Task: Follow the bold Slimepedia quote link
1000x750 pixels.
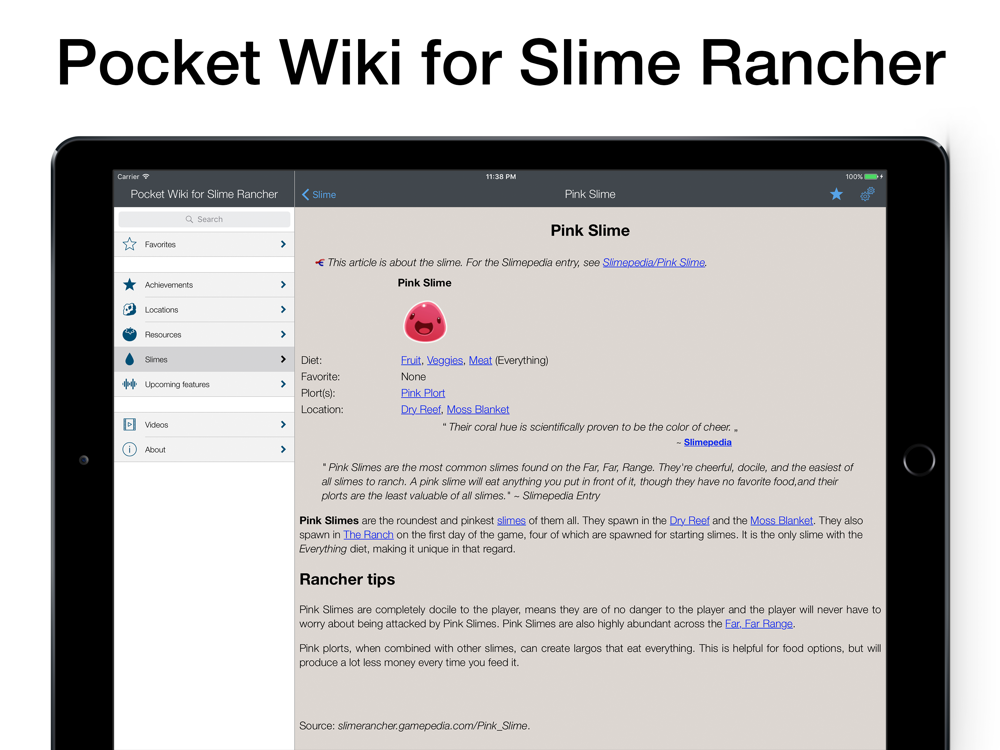Action: click(x=707, y=442)
